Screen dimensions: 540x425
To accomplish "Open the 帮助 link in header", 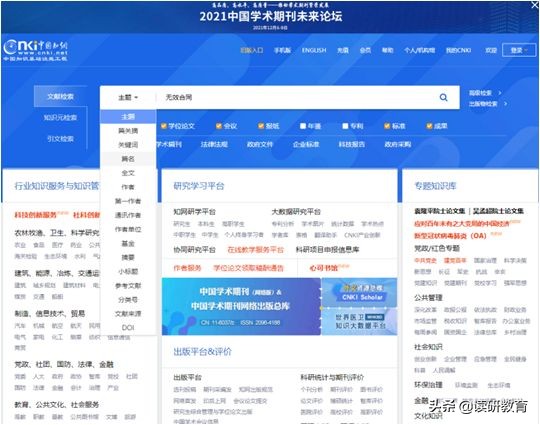I will (387, 50).
